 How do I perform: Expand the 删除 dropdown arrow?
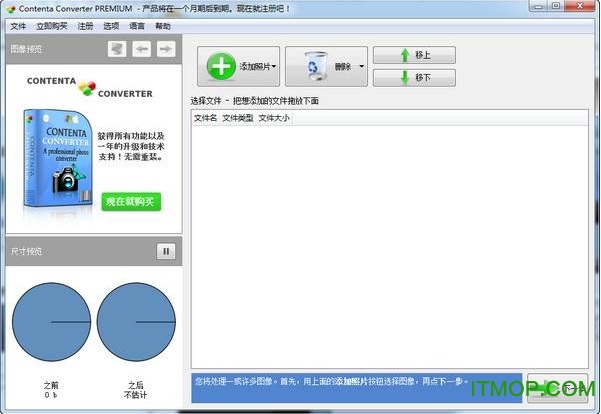point(361,67)
